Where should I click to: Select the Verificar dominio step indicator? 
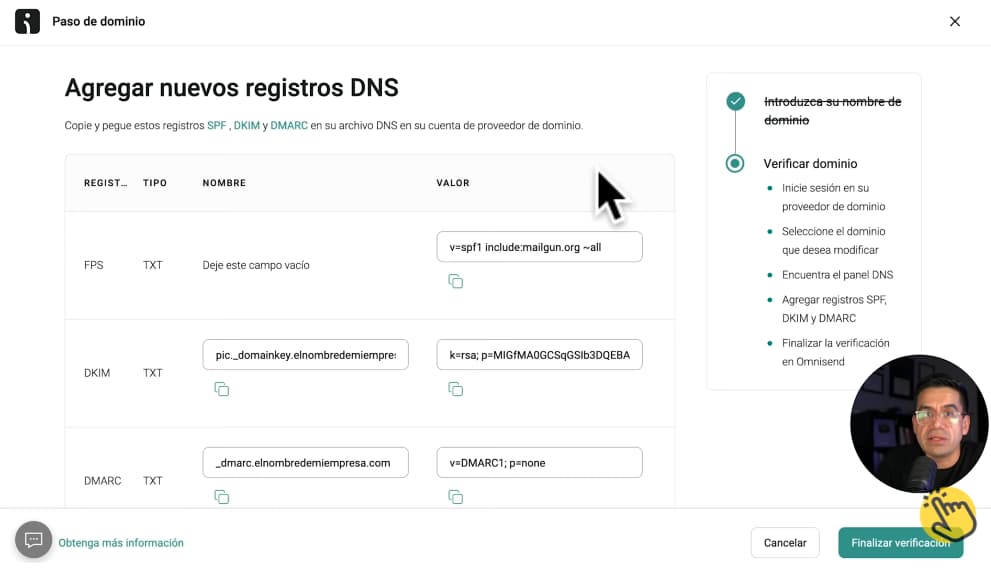pyautogui.click(x=736, y=163)
